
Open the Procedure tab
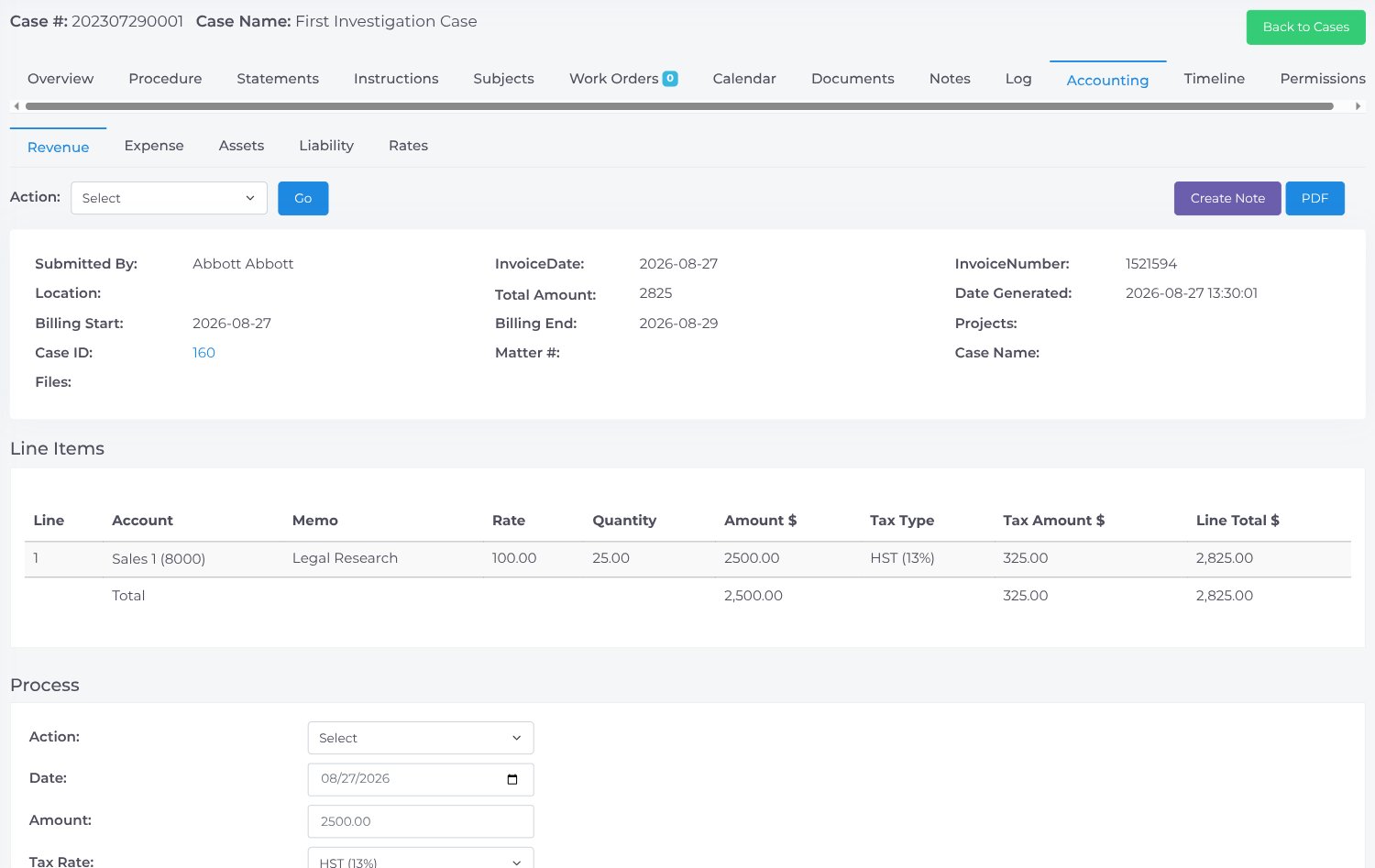point(165,79)
